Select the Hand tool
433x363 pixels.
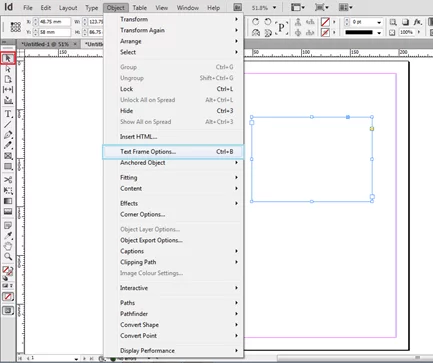coord(8,246)
